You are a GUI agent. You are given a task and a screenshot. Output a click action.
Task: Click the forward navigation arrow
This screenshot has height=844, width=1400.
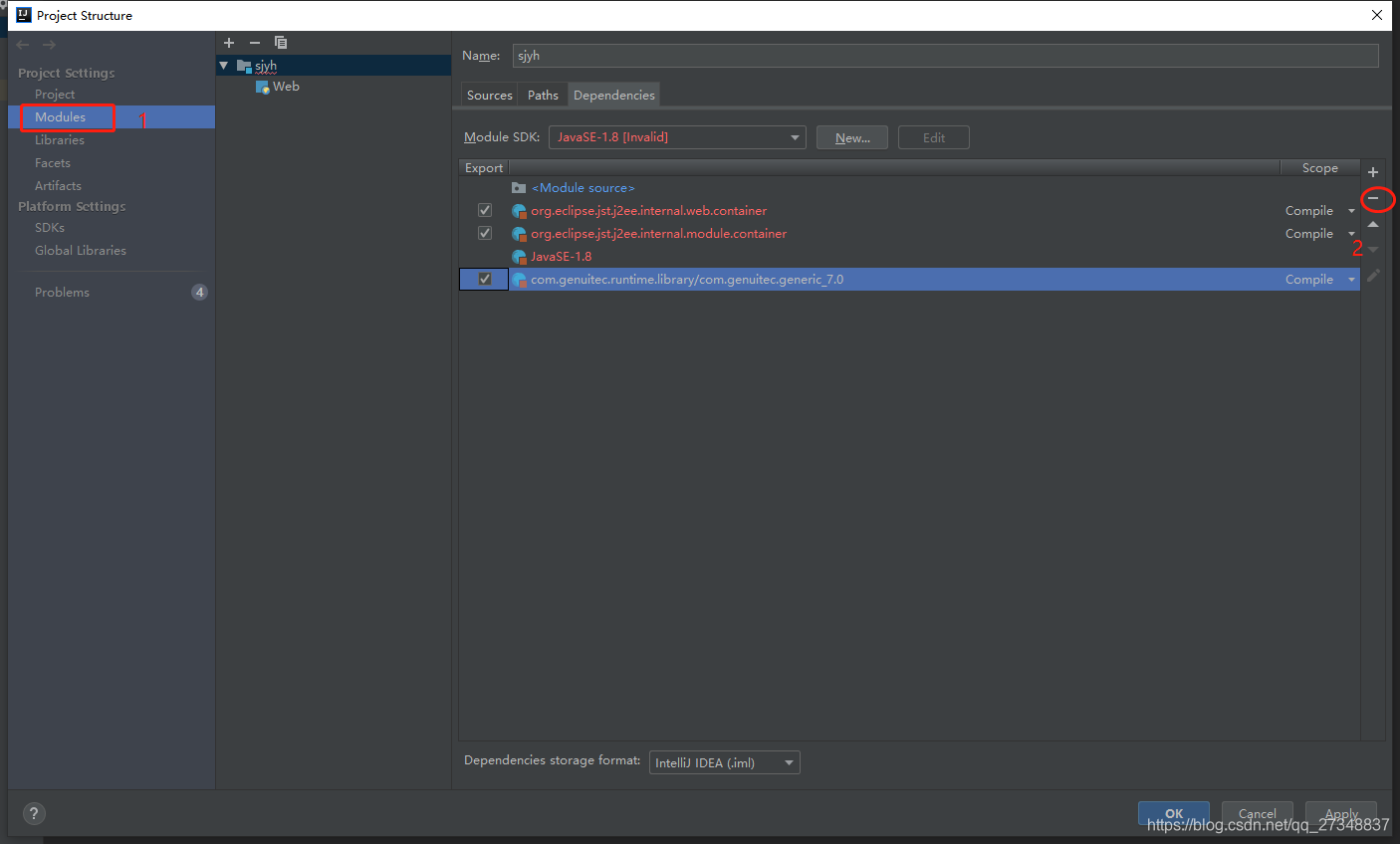[49, 45]
